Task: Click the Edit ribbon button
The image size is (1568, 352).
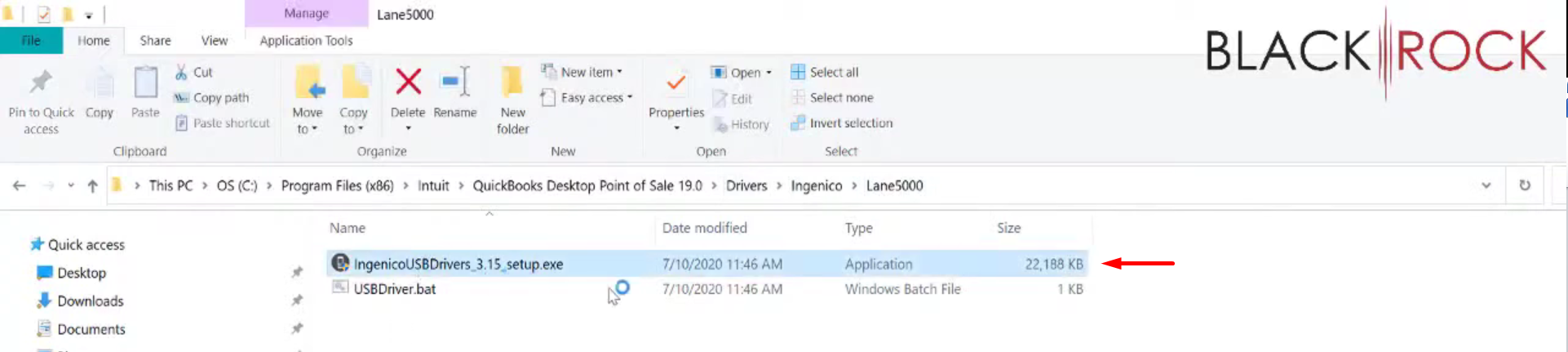Action: [732, 99]
